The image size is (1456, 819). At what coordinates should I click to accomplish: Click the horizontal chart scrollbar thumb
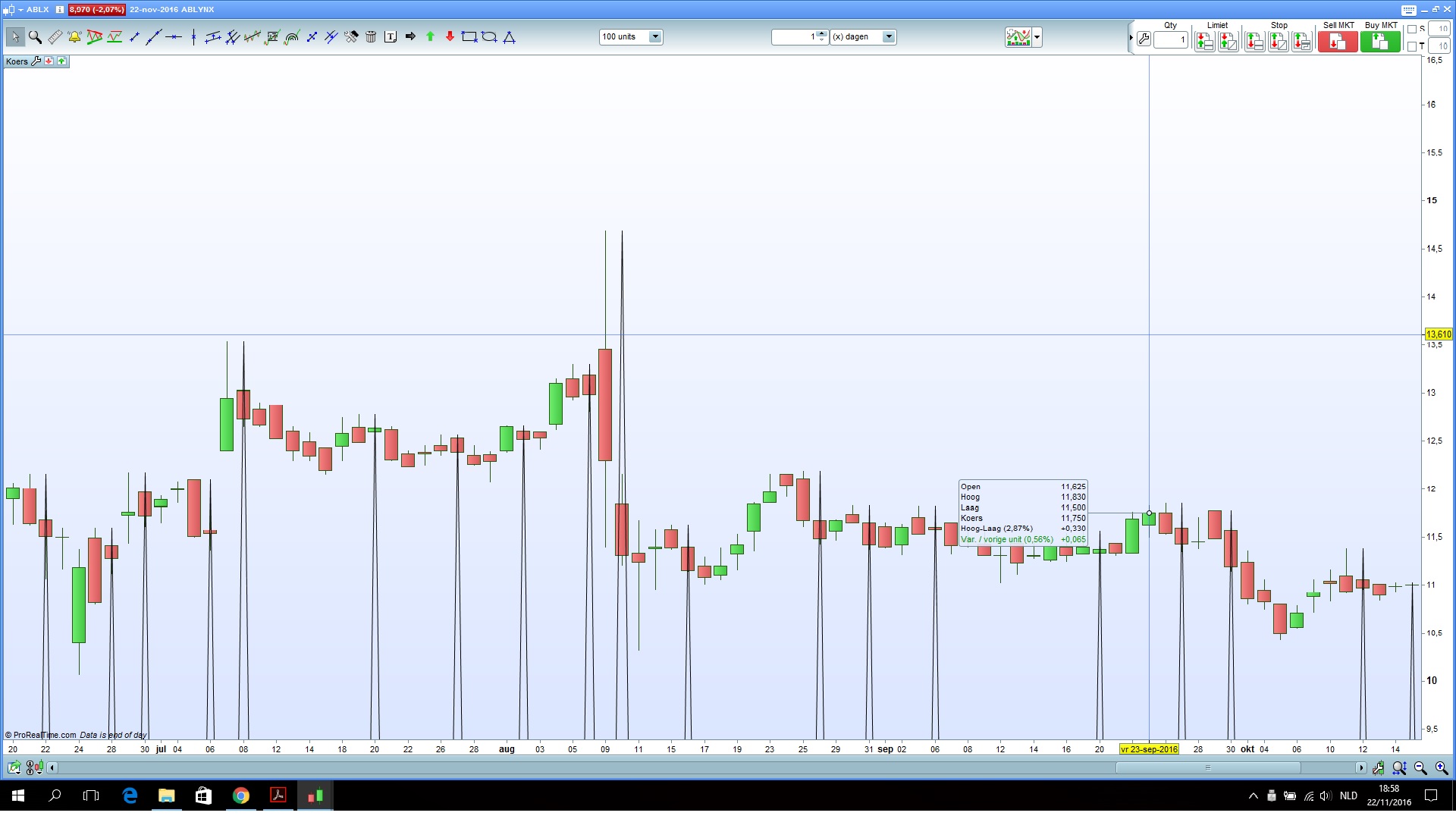[1207, 768]
